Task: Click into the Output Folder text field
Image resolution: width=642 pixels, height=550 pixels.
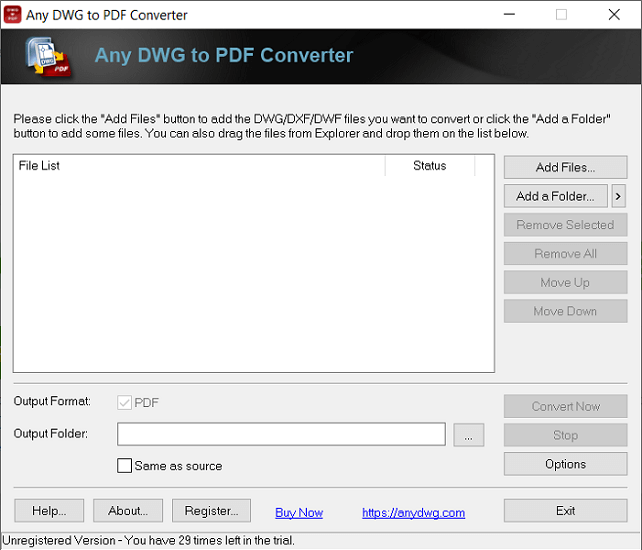Action: [x=281, y=434]
